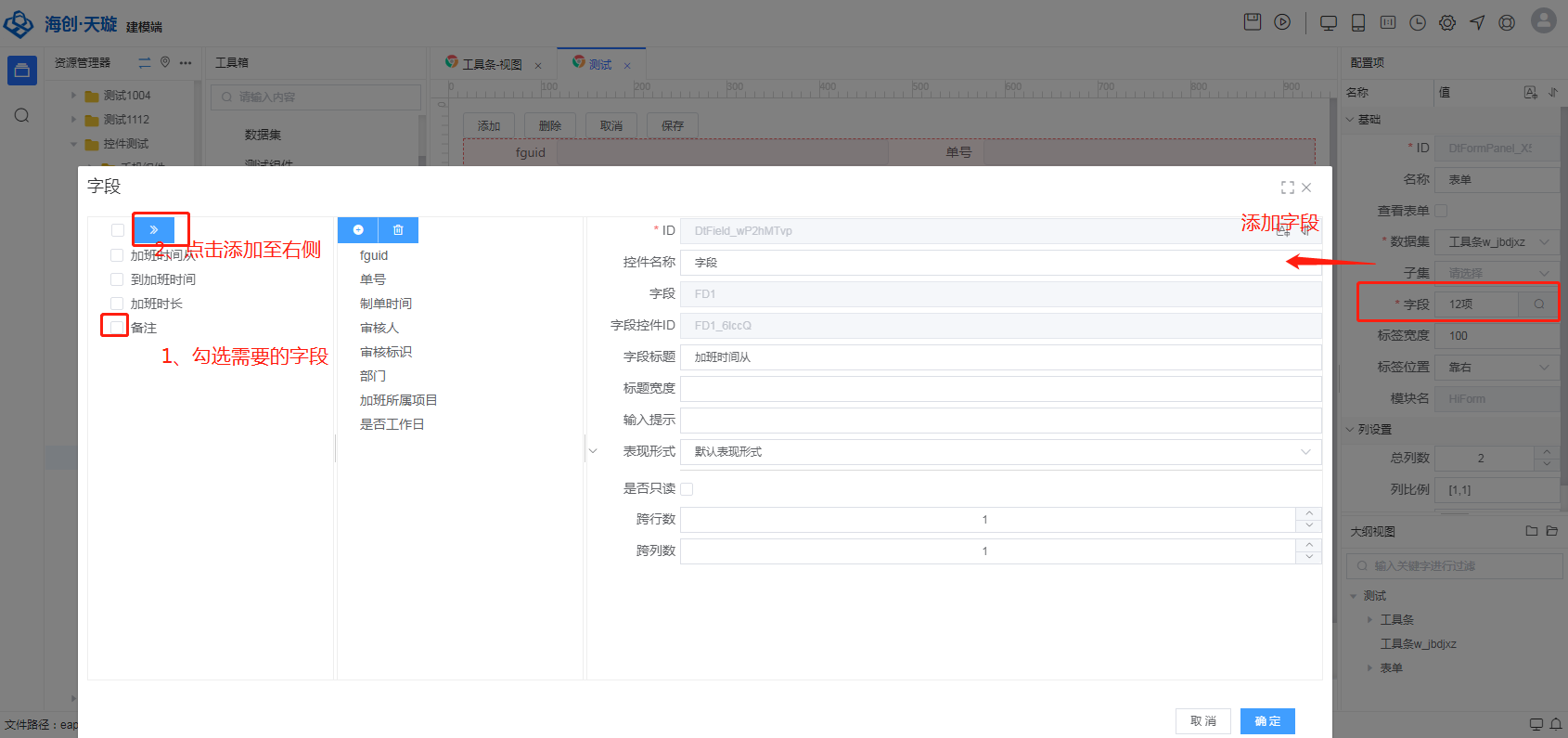Screen dimensions: 1568x738
Task: Click the fullscreen icon in 字段 dialog
Action: (1287, 188)
